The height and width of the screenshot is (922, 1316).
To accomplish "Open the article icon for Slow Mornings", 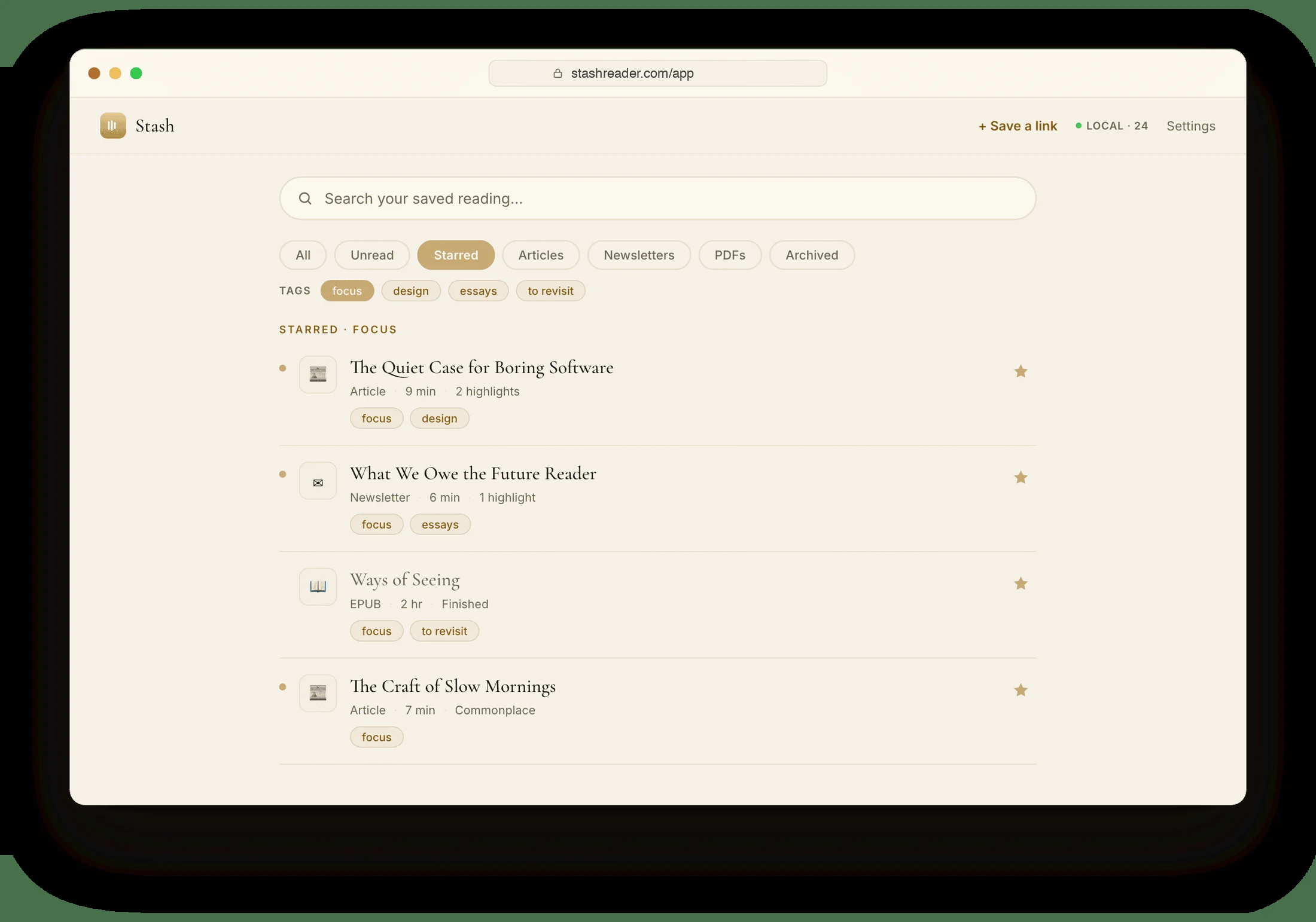I will click(318, 693).
